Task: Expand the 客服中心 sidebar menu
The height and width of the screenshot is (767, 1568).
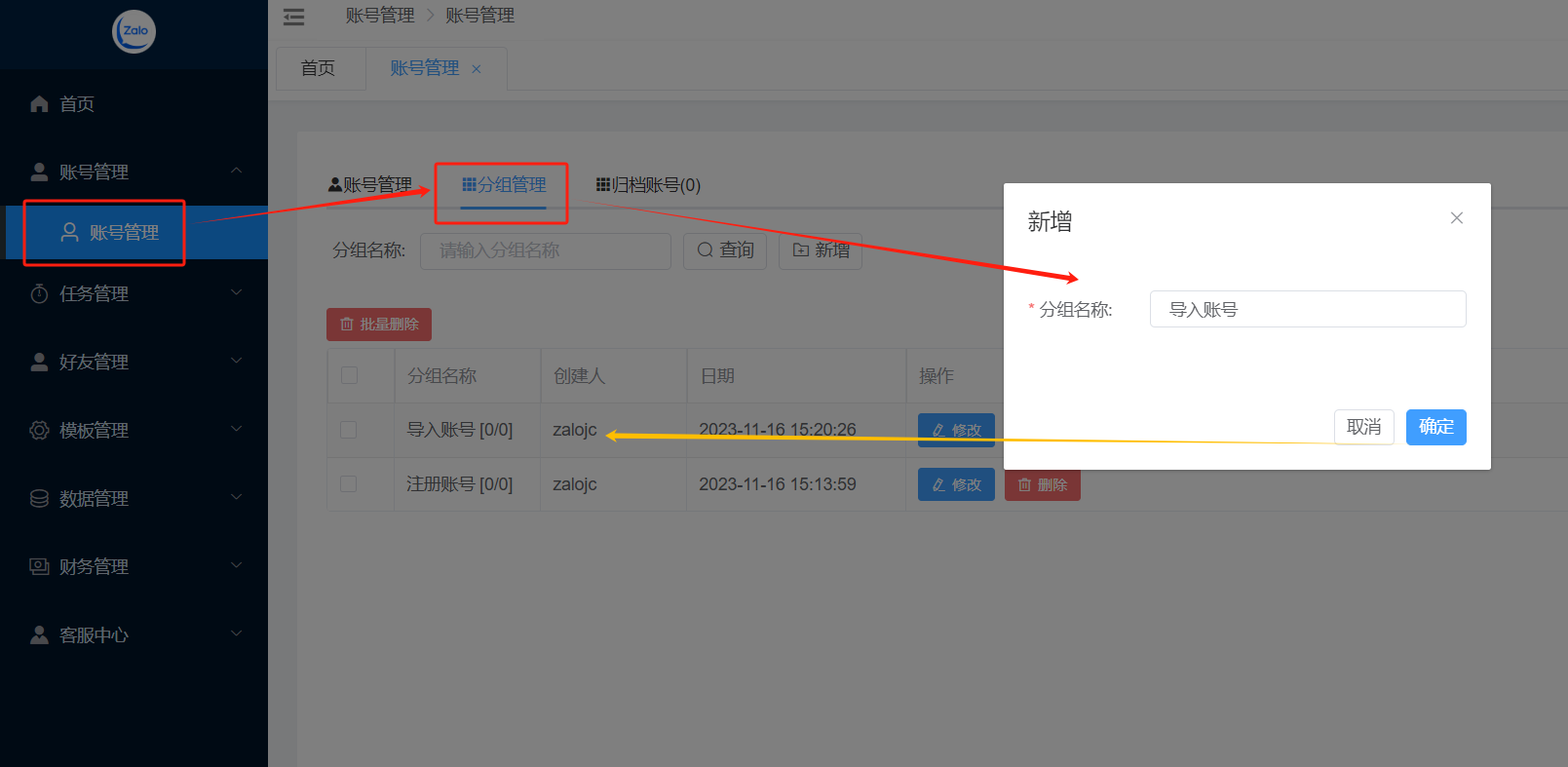Action: [x=236, y=634]
